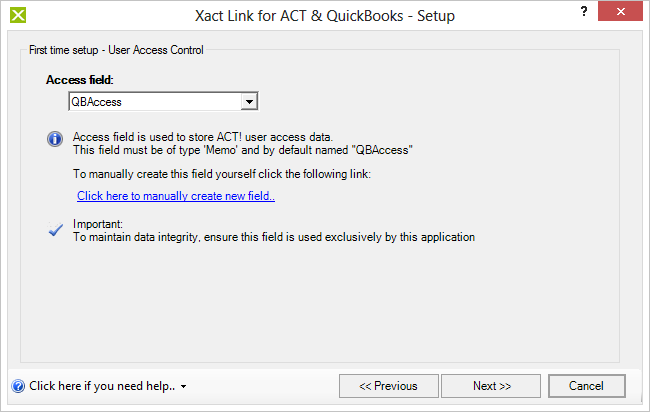Open the manually create new field link

pos(176,196)
